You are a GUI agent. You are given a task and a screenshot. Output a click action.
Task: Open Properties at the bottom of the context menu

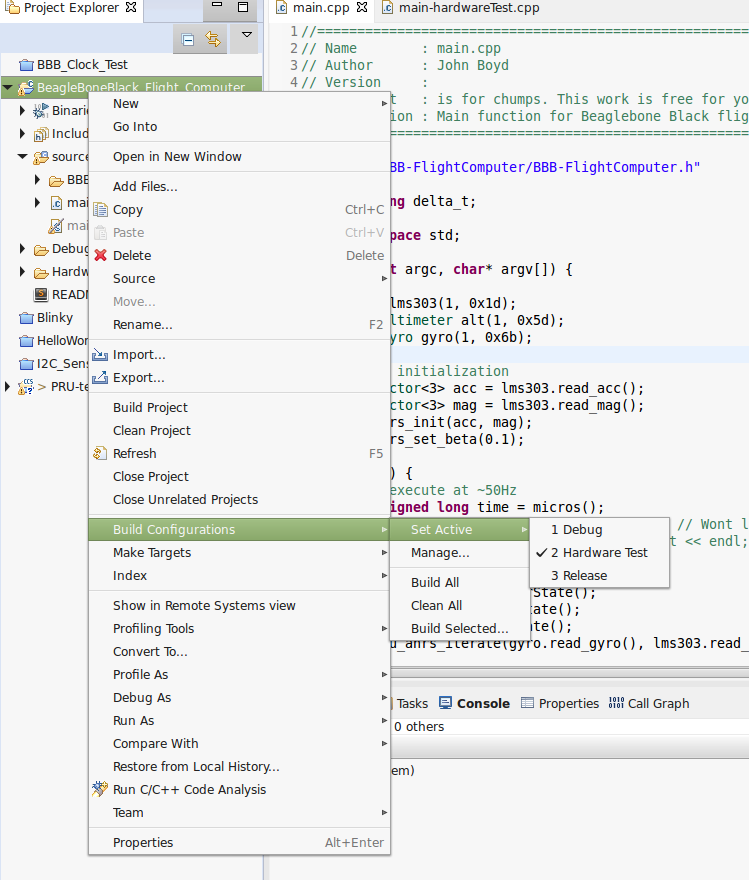pos(143,843)
